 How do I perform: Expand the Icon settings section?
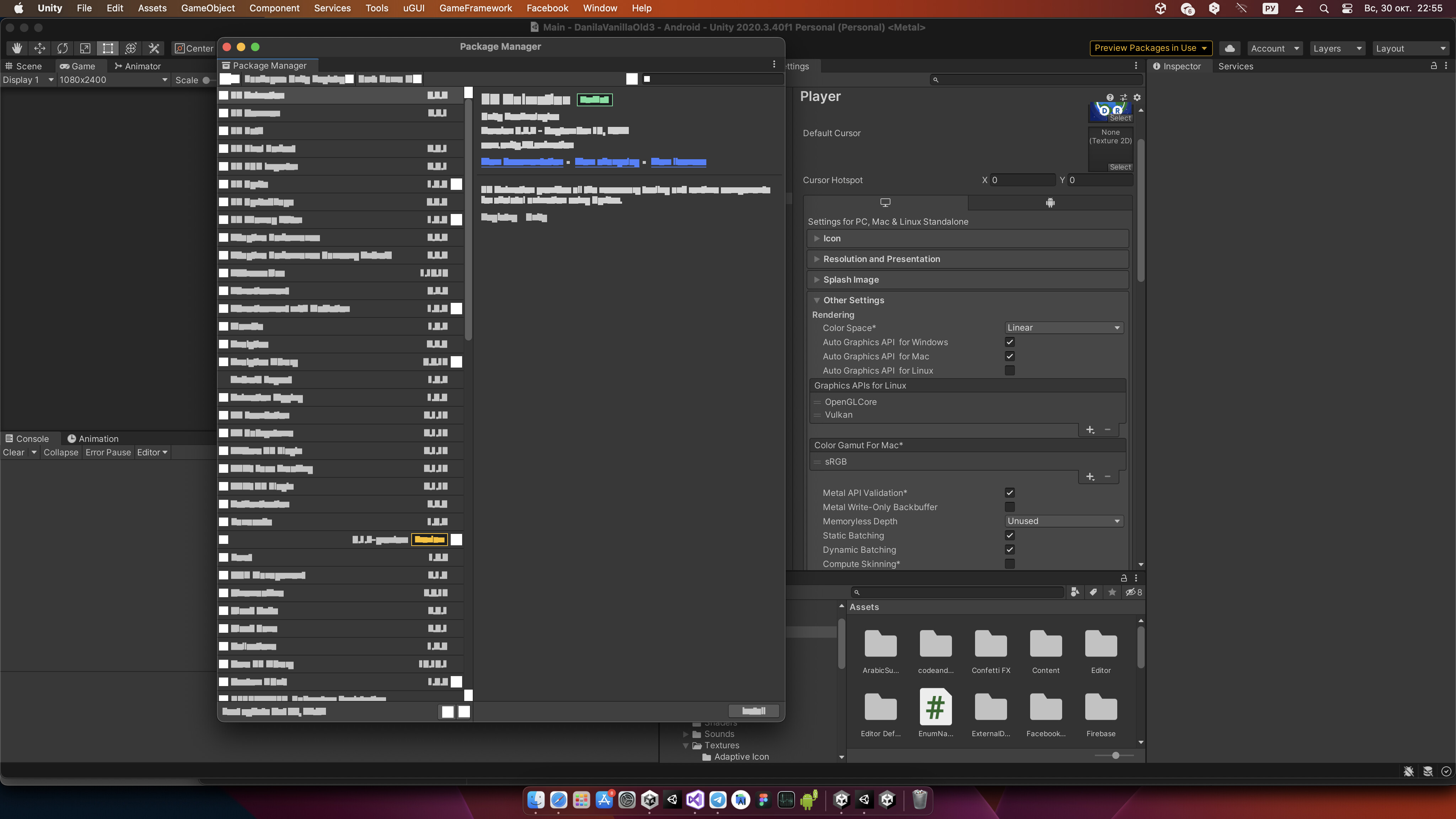[x=968, y=239]
